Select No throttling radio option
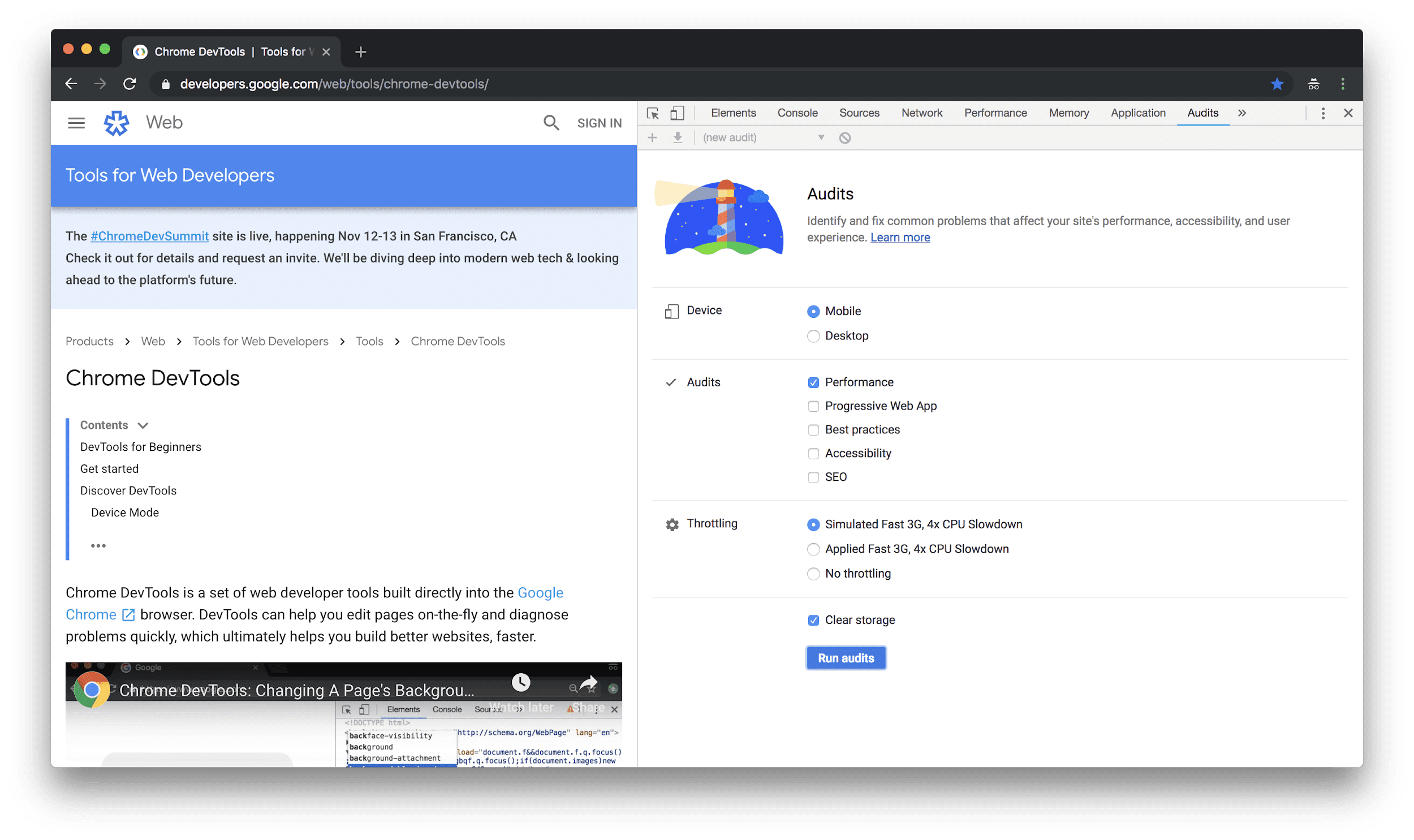The height and width of the screenshot is (840, 1414). [814, 573]
